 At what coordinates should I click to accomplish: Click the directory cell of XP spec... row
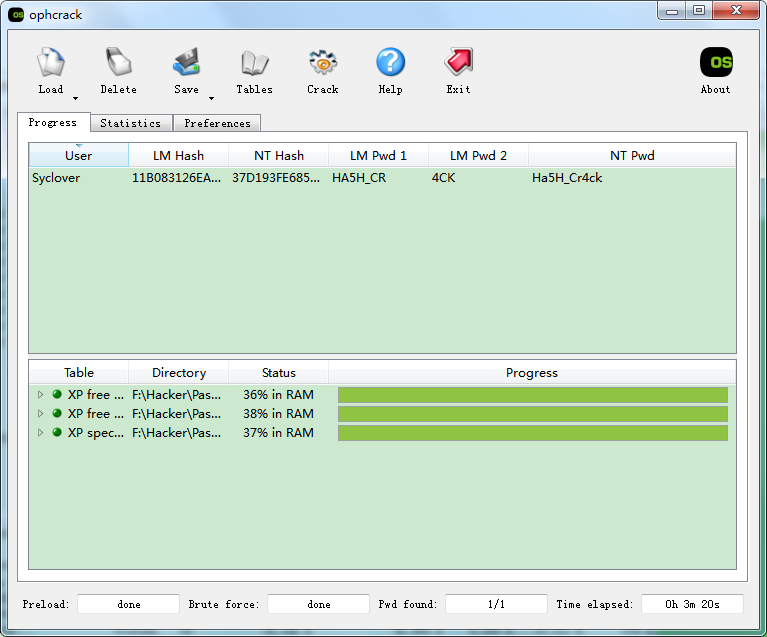(177, 432)
